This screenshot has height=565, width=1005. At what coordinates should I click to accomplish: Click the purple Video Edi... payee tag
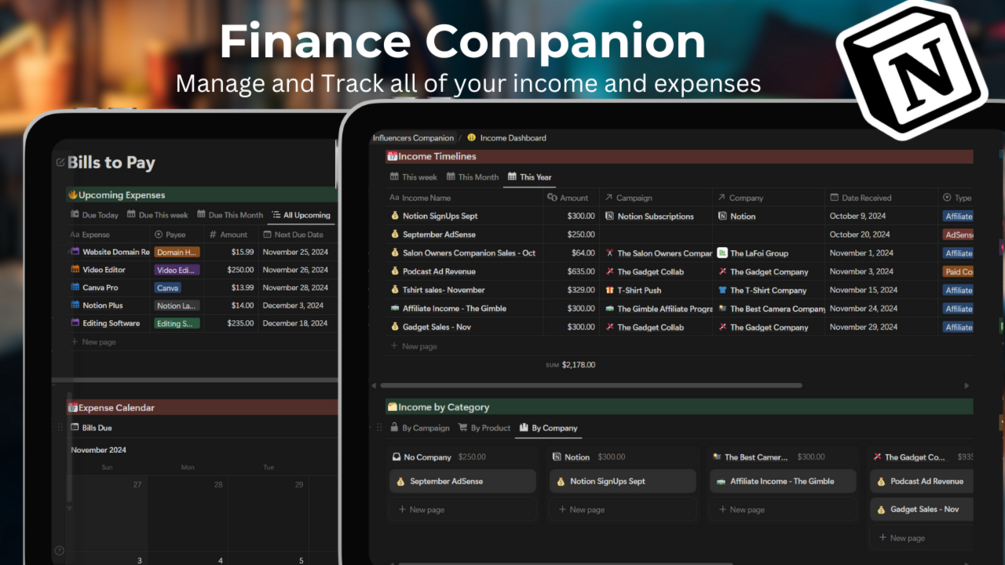point(177,270)
